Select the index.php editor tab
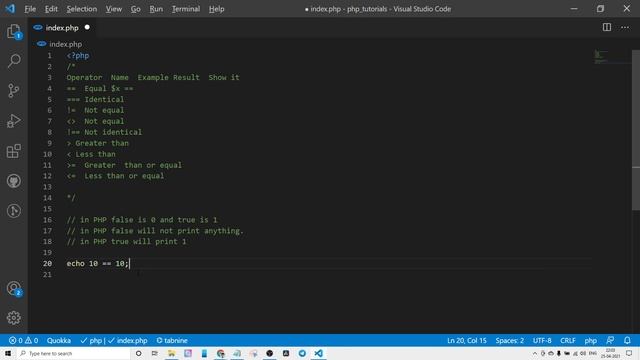 62,27
